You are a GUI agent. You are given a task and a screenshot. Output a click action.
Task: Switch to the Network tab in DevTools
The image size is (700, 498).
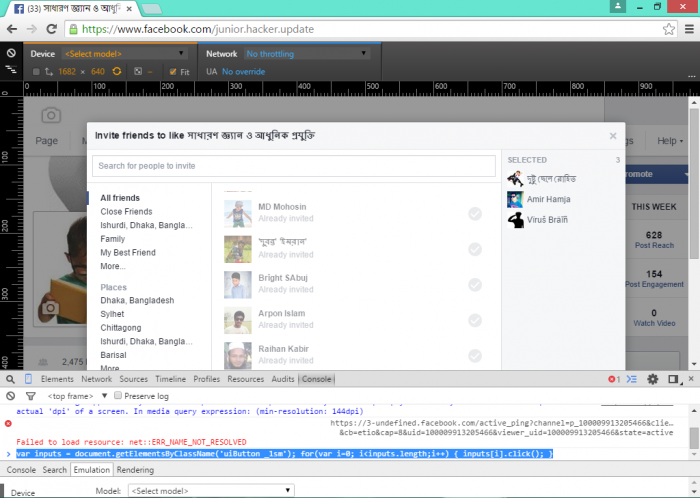[96, 379]
